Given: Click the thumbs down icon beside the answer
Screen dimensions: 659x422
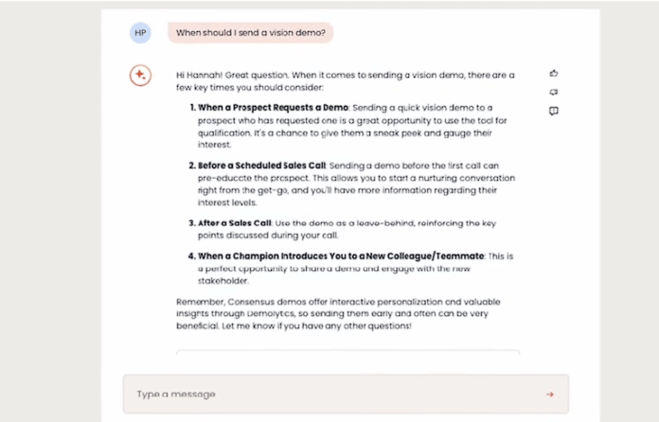Looking at the screenshot, I should point(554,92).
